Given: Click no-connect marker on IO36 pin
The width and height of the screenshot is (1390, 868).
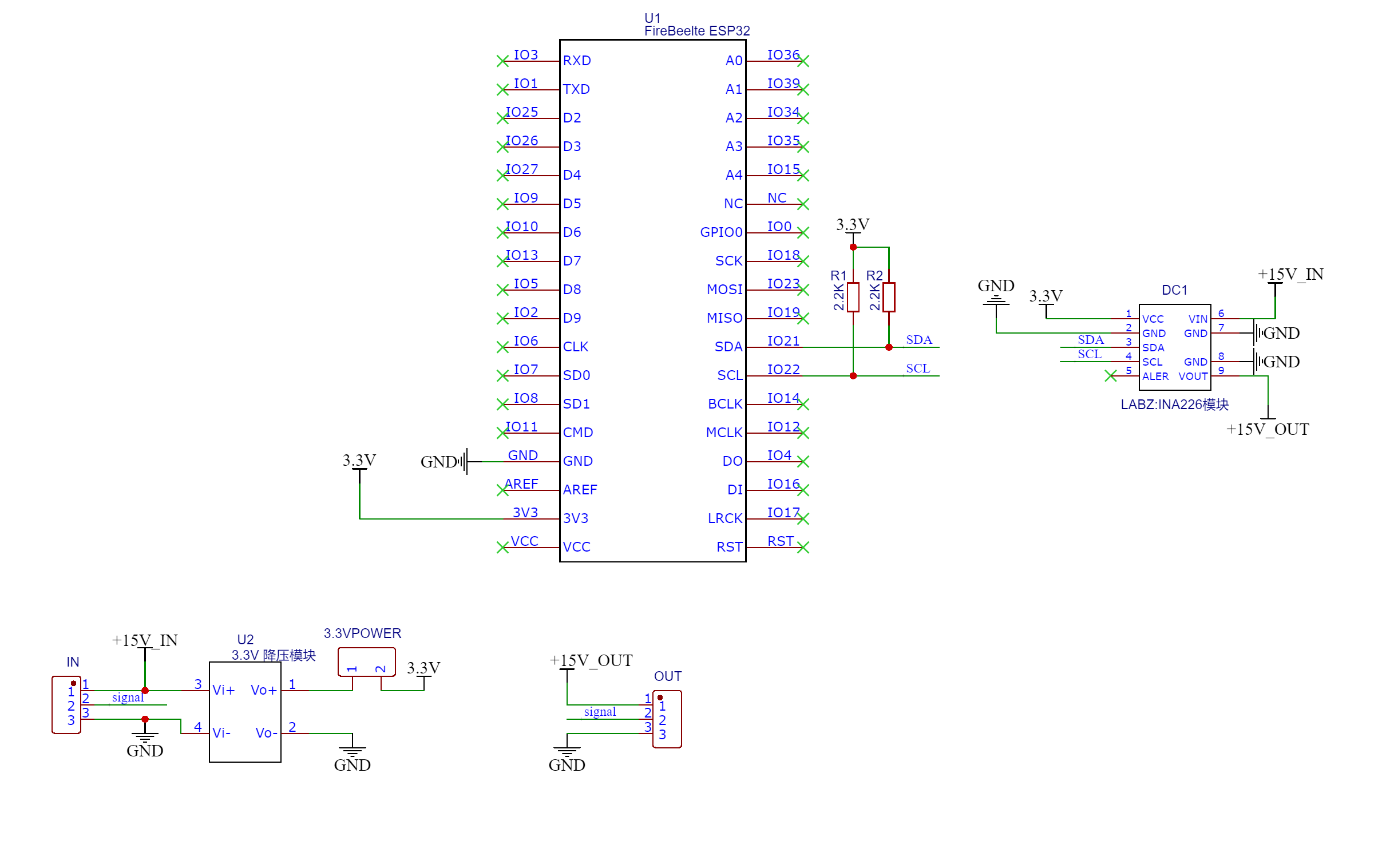Looking at the screenshot, I should pos(803,61).
